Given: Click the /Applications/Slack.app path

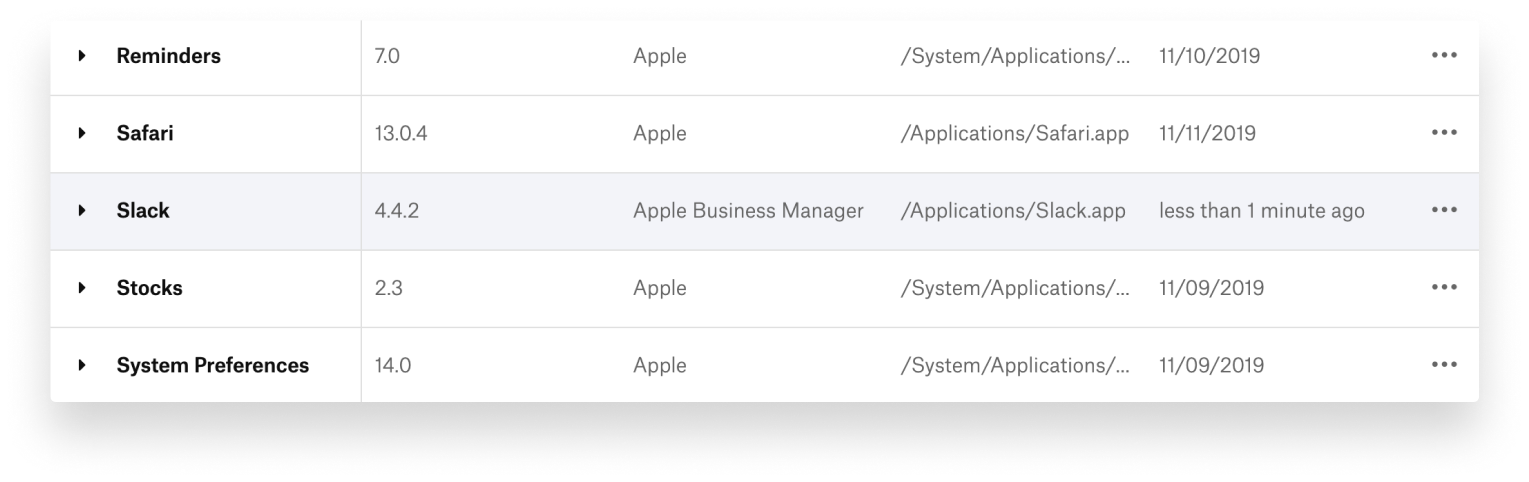Looking at the screenshot, I should coord(1012,211).
